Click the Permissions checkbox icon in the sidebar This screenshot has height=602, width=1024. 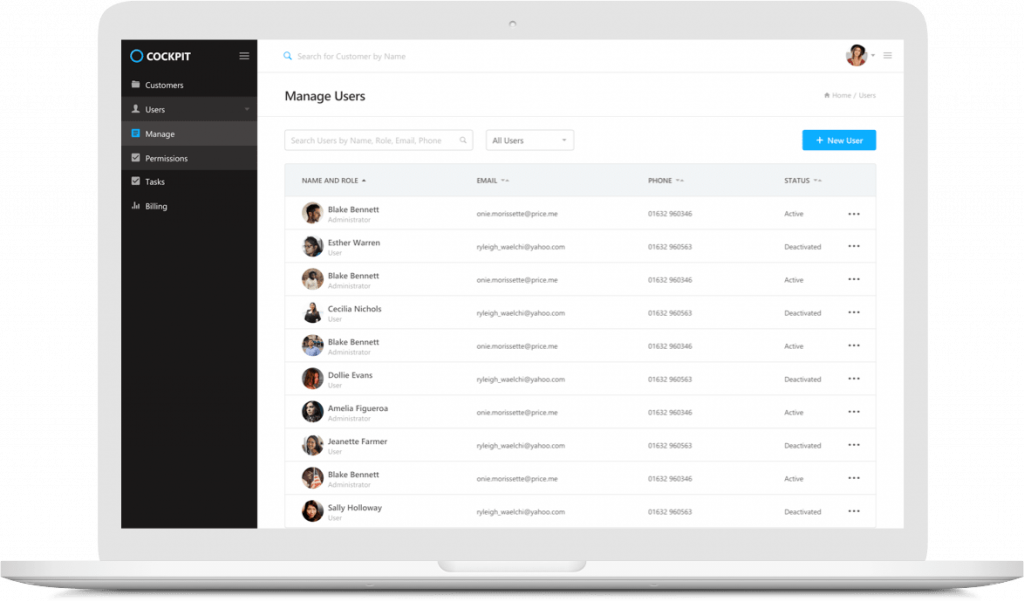coord(134,158)
